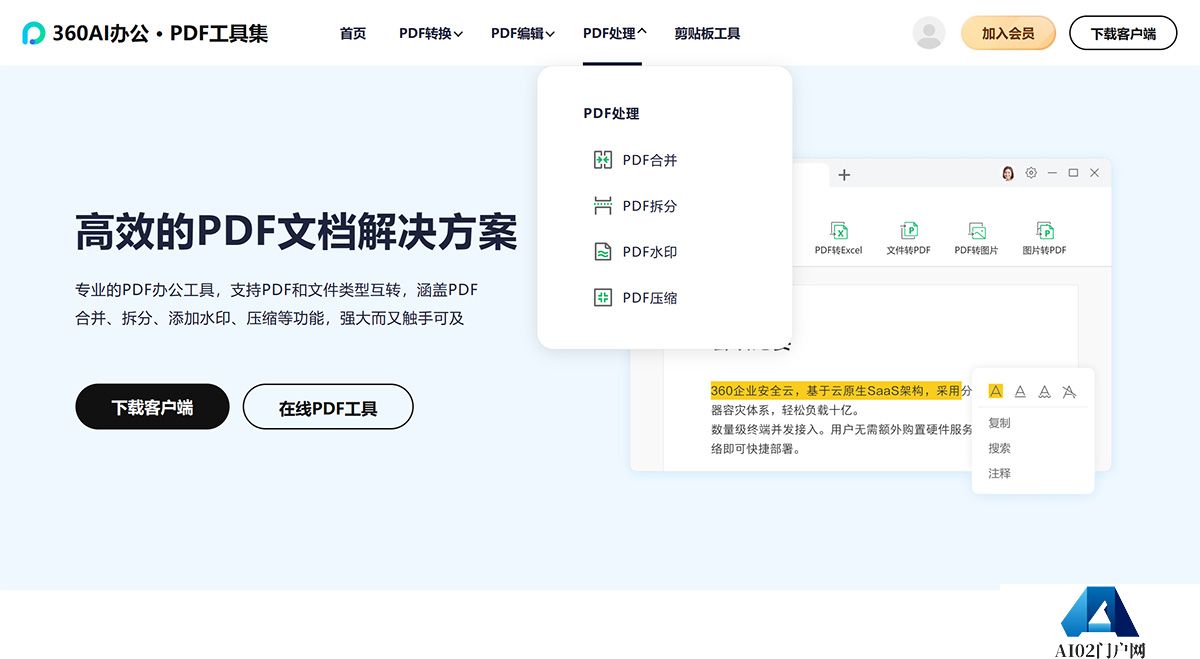Image resolution: width=1200 pixels, height=659 pixels.
Task: Click the user avatar icon
Action: (x=929, y=33)
